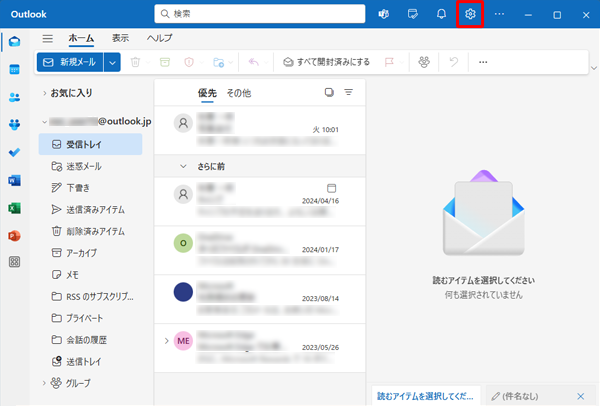Click the 新規メール button

[x=70, y=62]
